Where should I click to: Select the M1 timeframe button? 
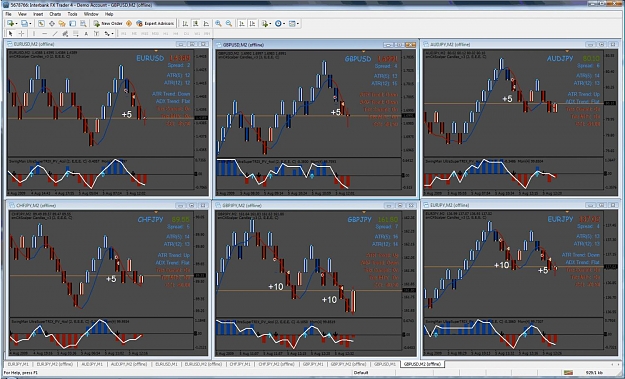[124, 33]
